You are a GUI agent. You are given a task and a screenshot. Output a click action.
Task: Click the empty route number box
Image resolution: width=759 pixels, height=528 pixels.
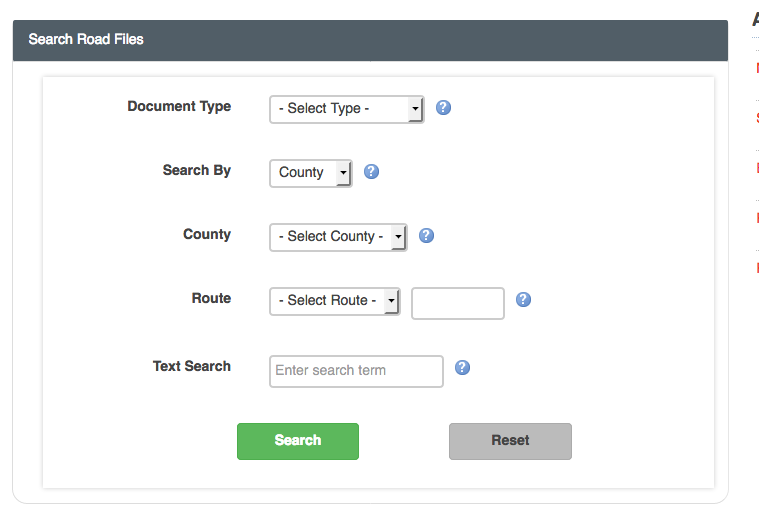[457, 303]
